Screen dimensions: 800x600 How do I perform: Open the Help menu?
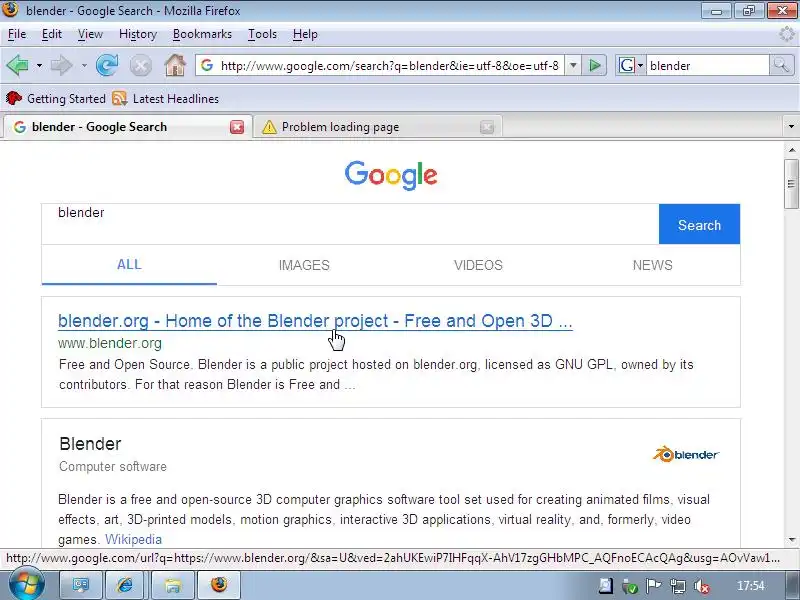coord(305,34)
